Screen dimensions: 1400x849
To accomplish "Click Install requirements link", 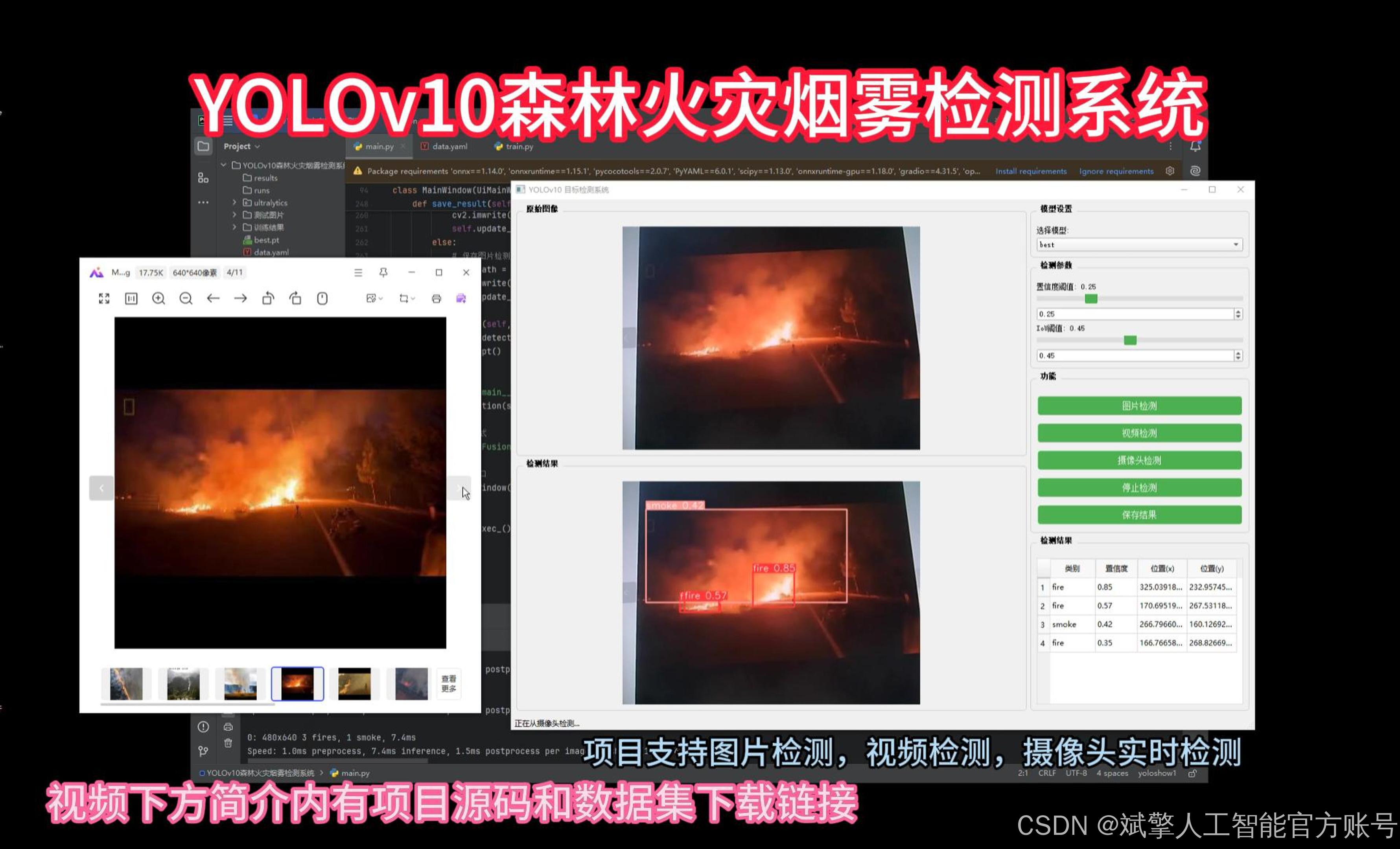I will click(1031, 171).
